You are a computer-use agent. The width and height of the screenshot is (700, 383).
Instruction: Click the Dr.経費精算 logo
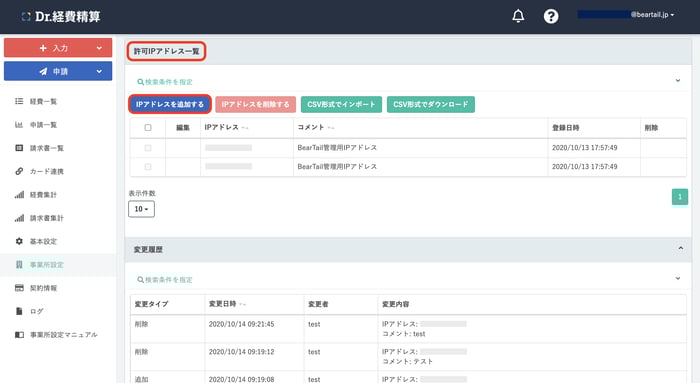click(61, 17)
